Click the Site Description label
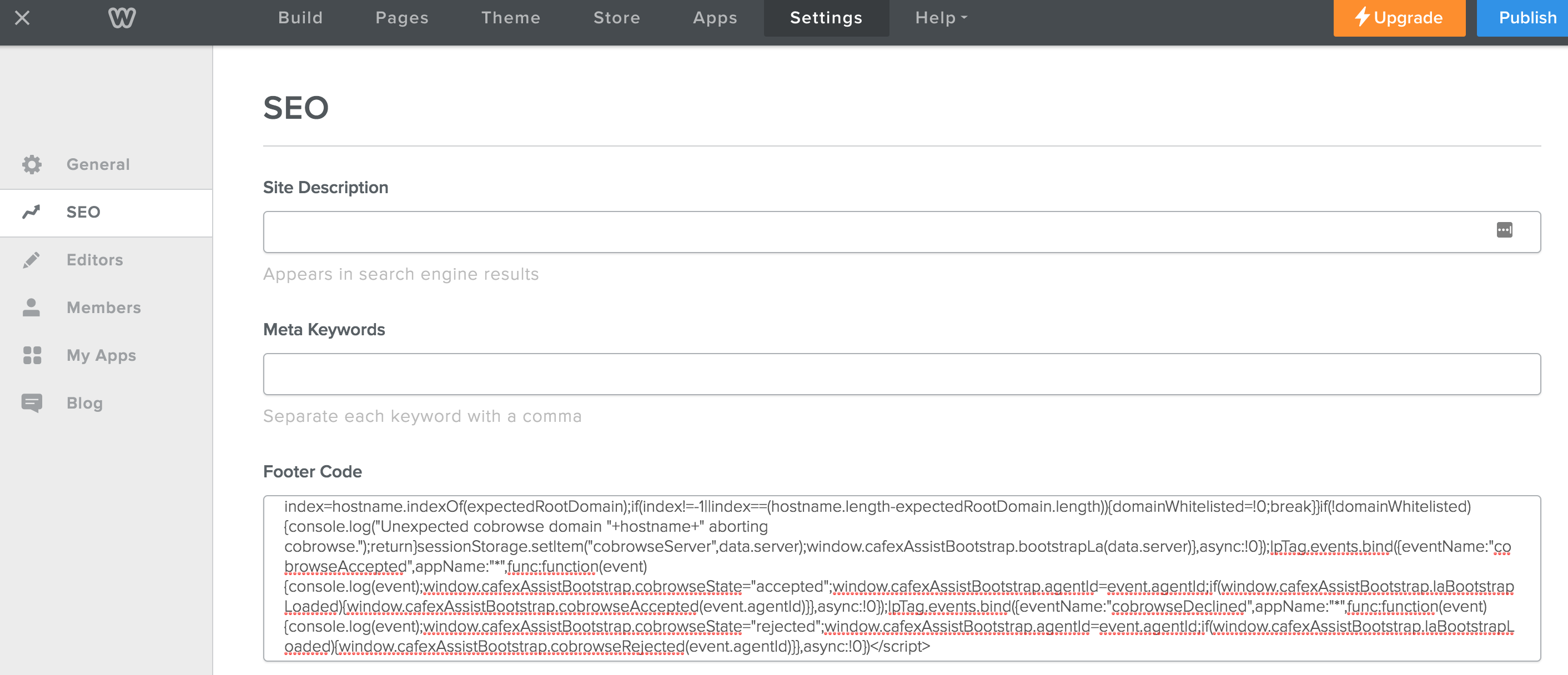 point(326,188)
